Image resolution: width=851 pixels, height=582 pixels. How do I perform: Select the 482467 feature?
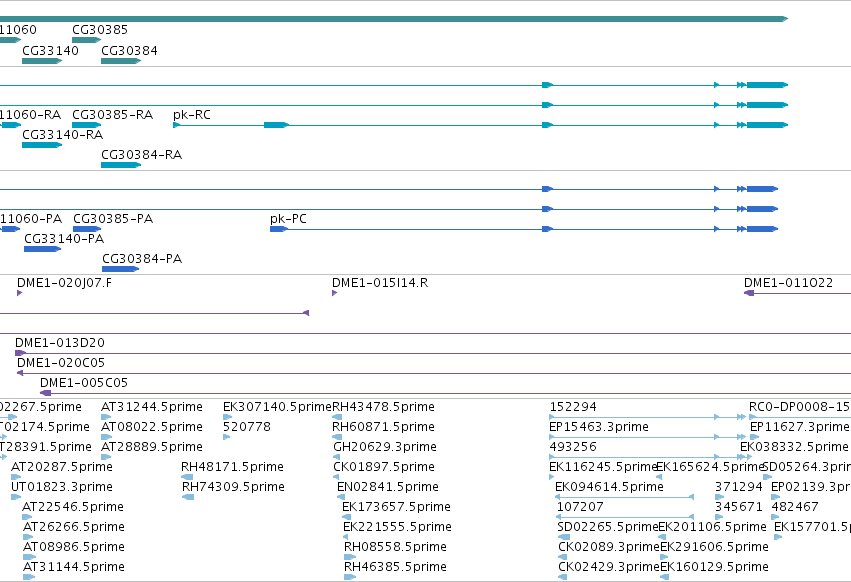click(776, 517)
